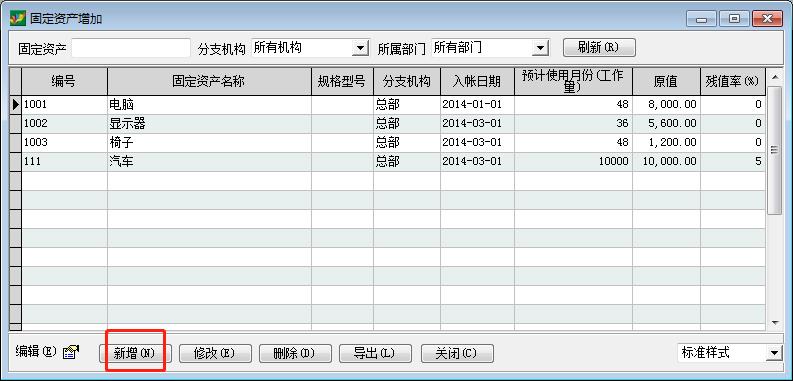793x381 pixels.
Task: Click the scroll up arrow of table
Action: (x=774, y=77)
